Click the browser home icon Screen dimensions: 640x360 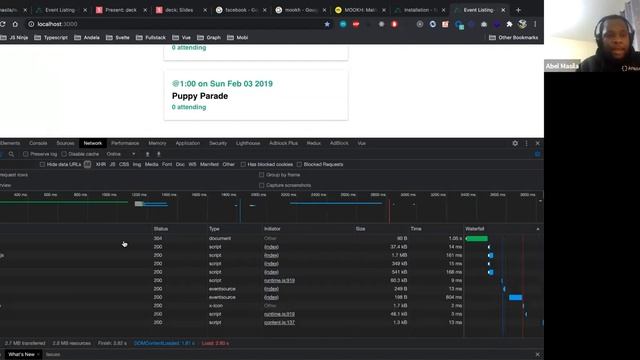click(x=15, y=24)
